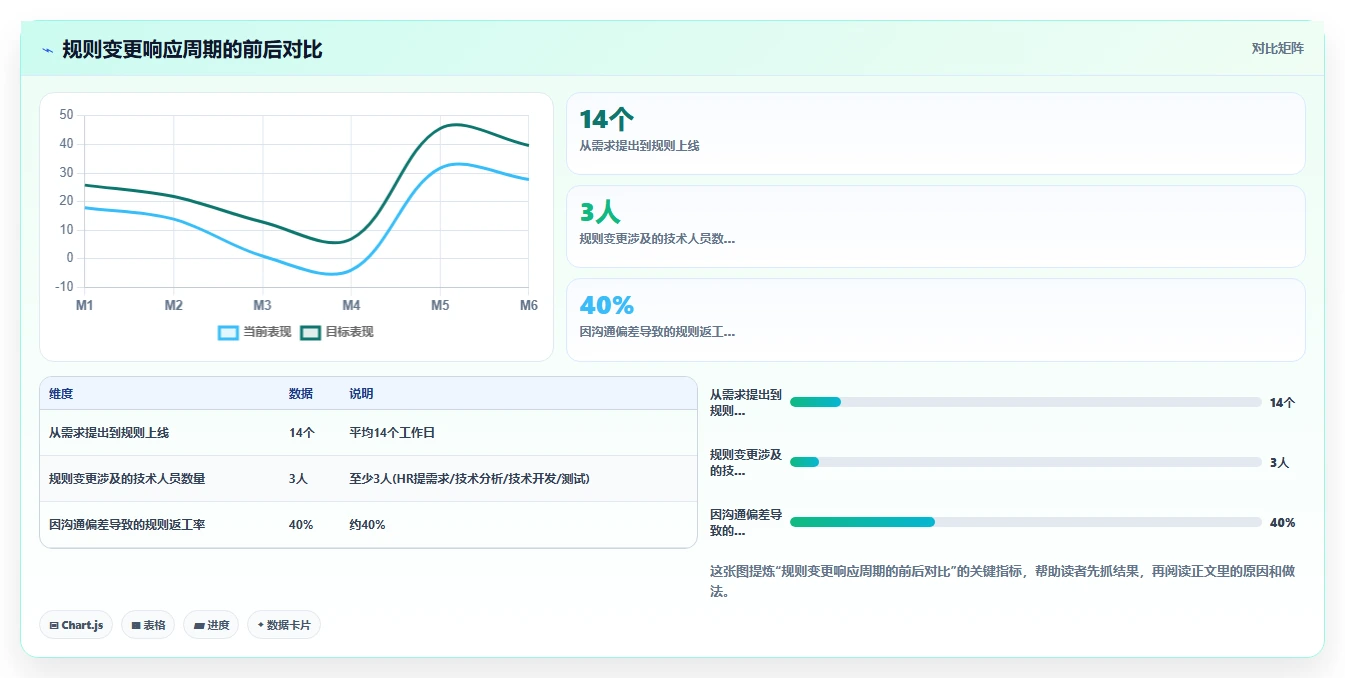Click the 进度 tag icon
Screen dimensions: 1345x678
(199, 625)
